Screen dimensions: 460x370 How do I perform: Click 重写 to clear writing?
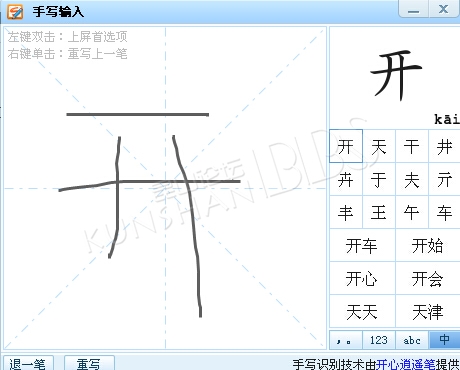89,363
